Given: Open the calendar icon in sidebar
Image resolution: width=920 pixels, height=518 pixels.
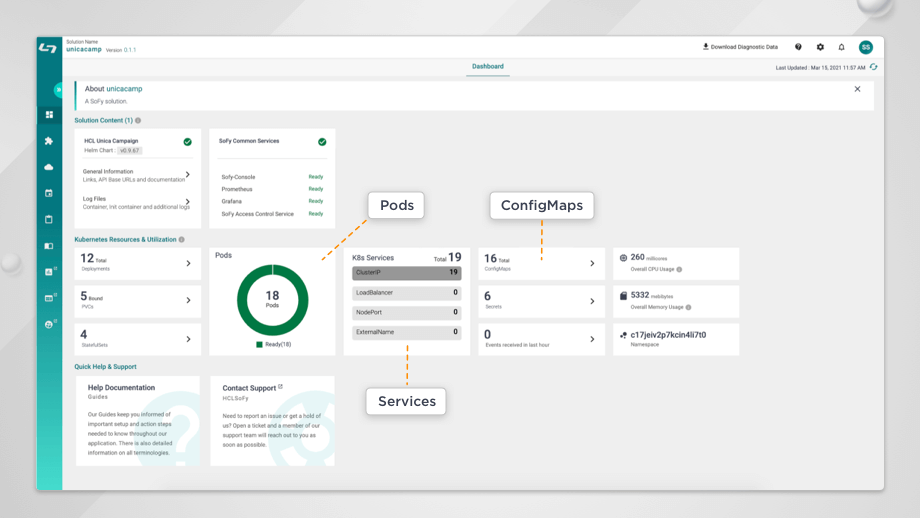Looking at the screenshot, I should 49,193.
